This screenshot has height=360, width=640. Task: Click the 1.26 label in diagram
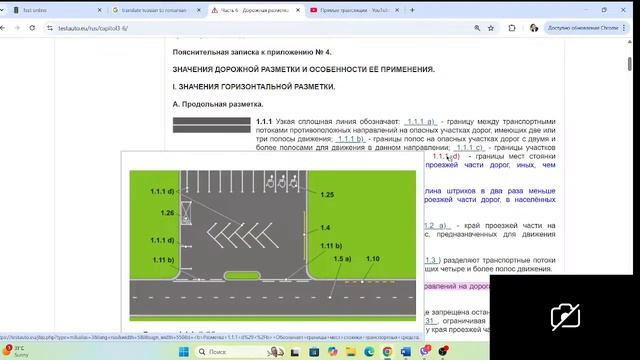[167, 213]
